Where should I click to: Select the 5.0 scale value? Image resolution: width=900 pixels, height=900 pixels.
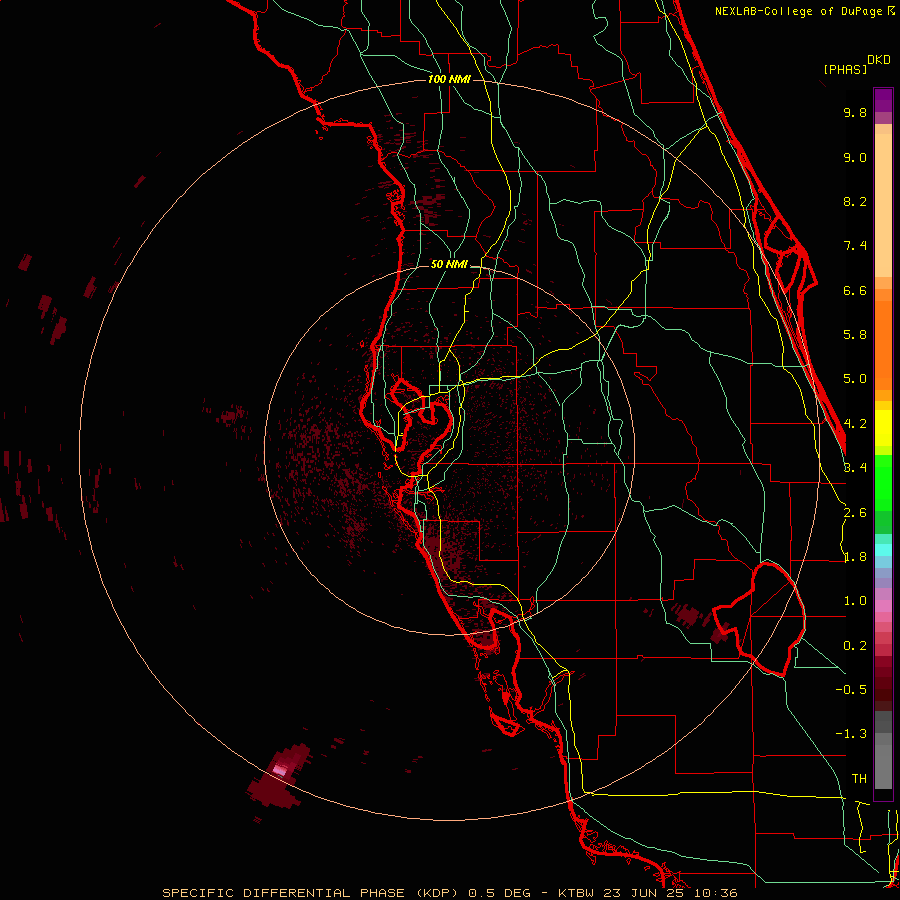coord(855,379)
